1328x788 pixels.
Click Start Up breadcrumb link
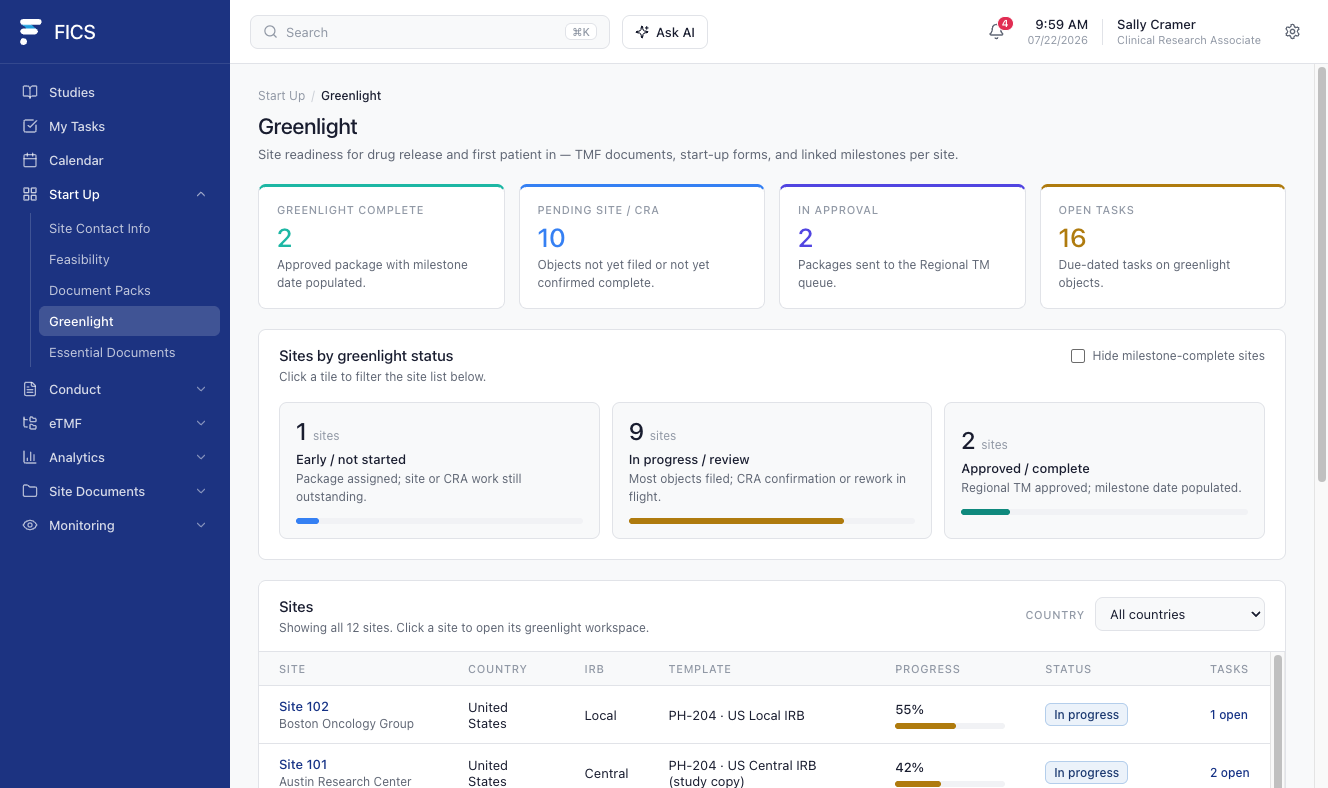(281, 96)
